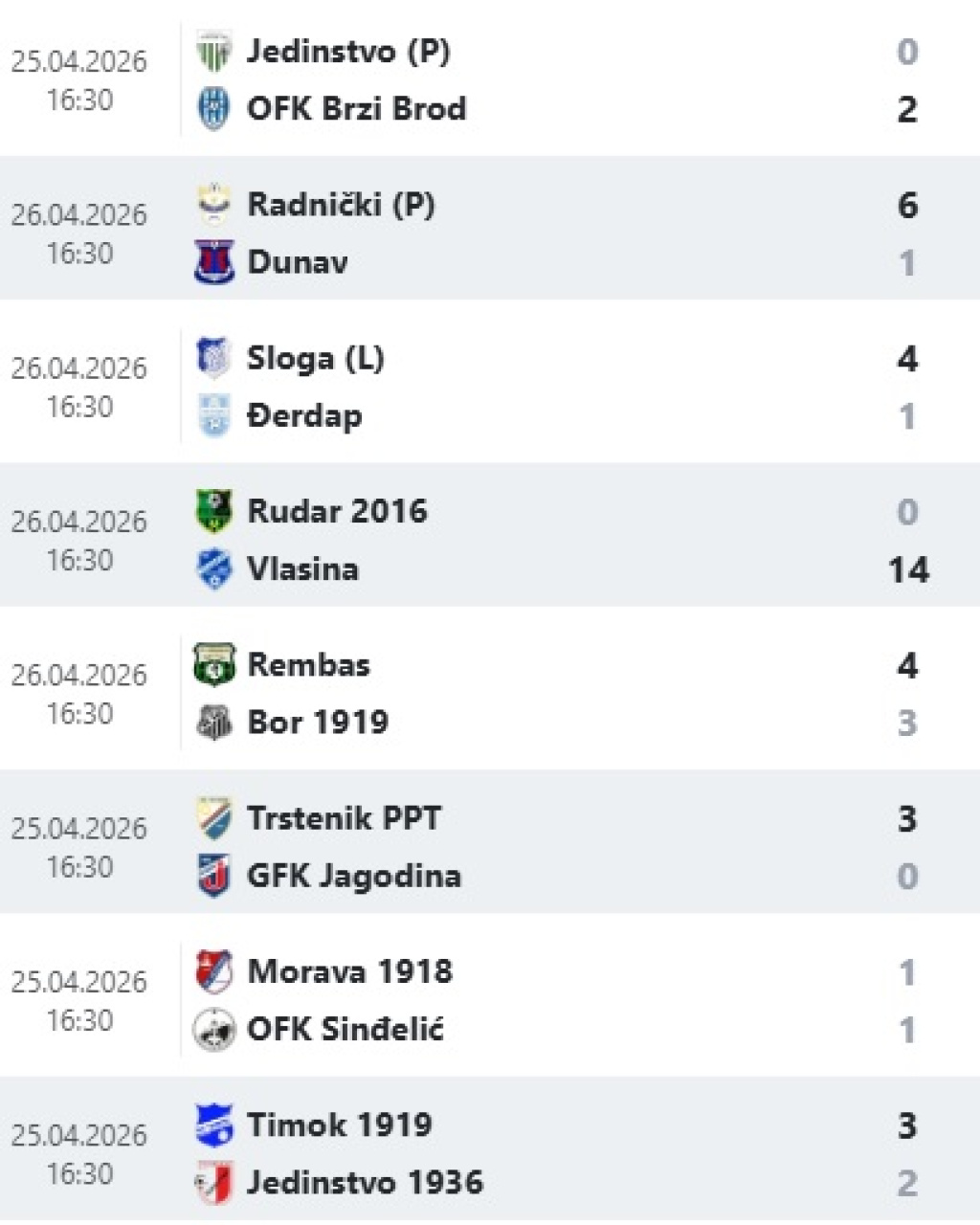Click the Vlasina club logo
Viewport: 980px width, 1225px height.
tap(212, 569)
